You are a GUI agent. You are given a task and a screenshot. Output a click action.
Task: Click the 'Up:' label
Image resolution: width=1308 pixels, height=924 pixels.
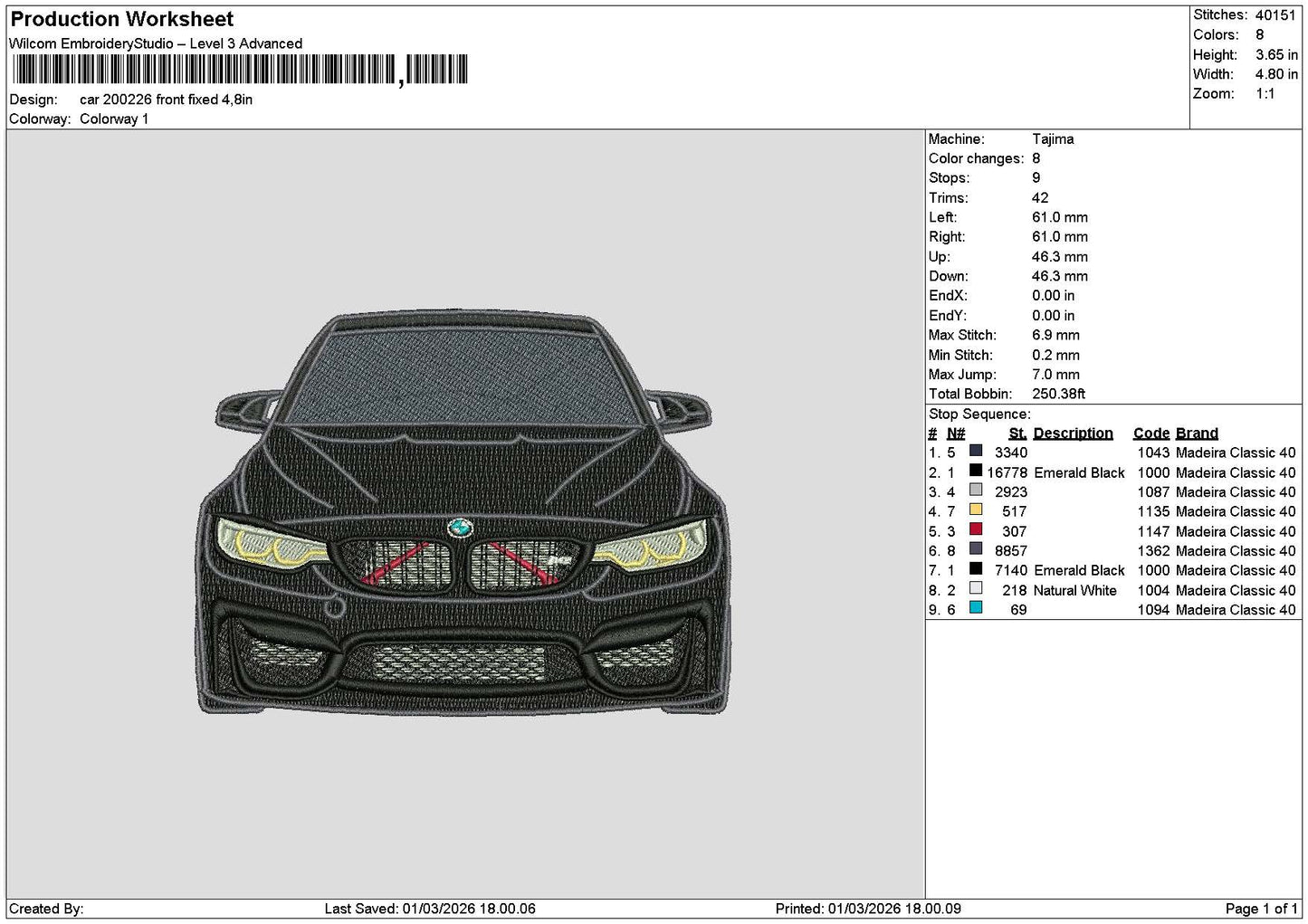(939, 257)
